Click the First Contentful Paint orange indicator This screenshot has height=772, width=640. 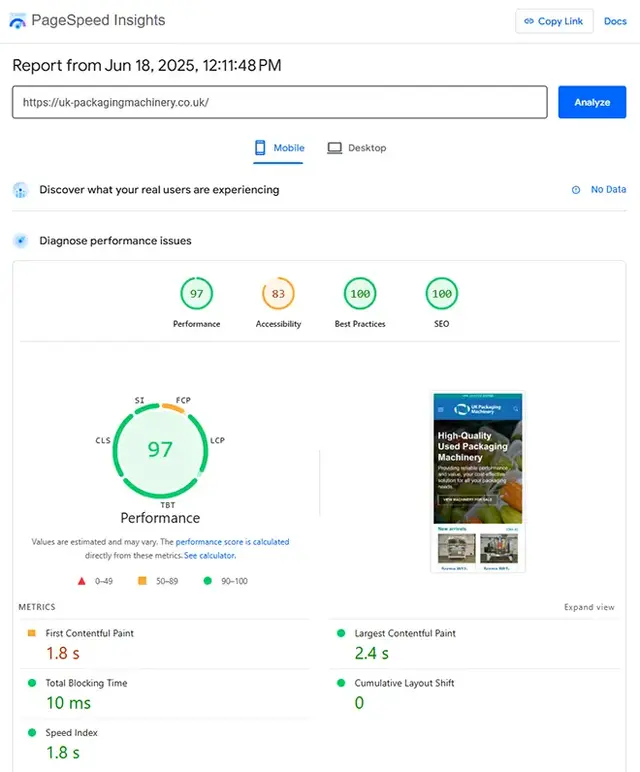coord(32,633)
